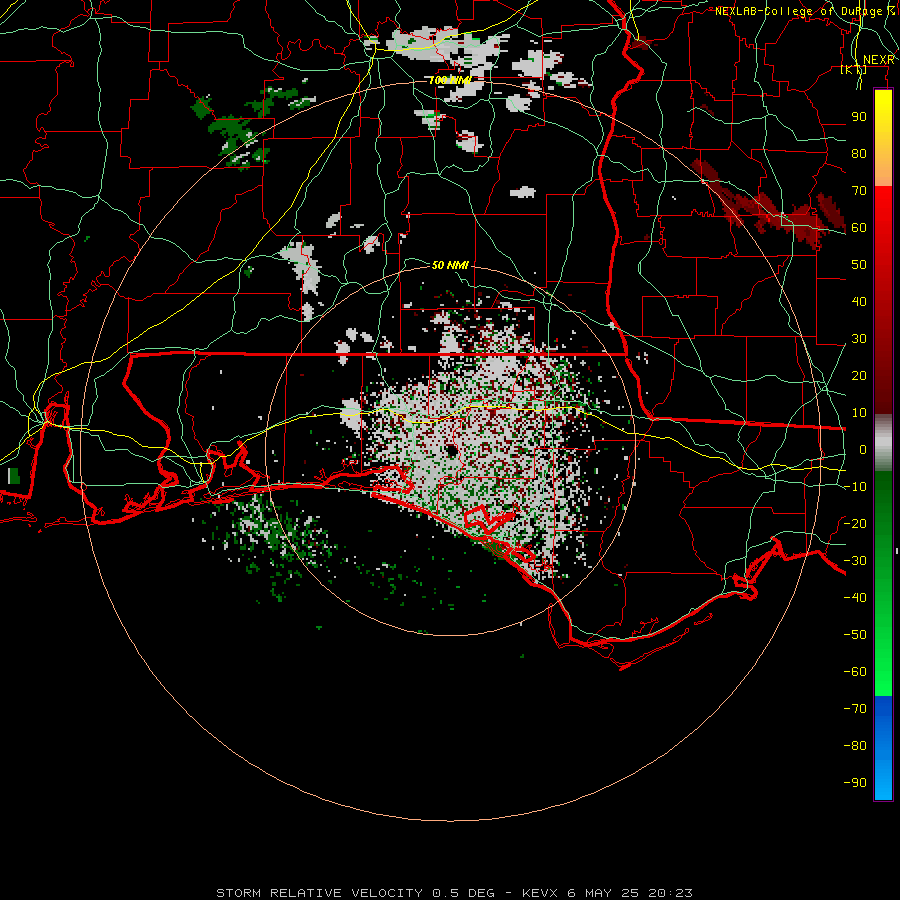Click the gray zero-velocity segment of the color bar
This screenshot has height=900, width=900.
(x=883, y=443)
